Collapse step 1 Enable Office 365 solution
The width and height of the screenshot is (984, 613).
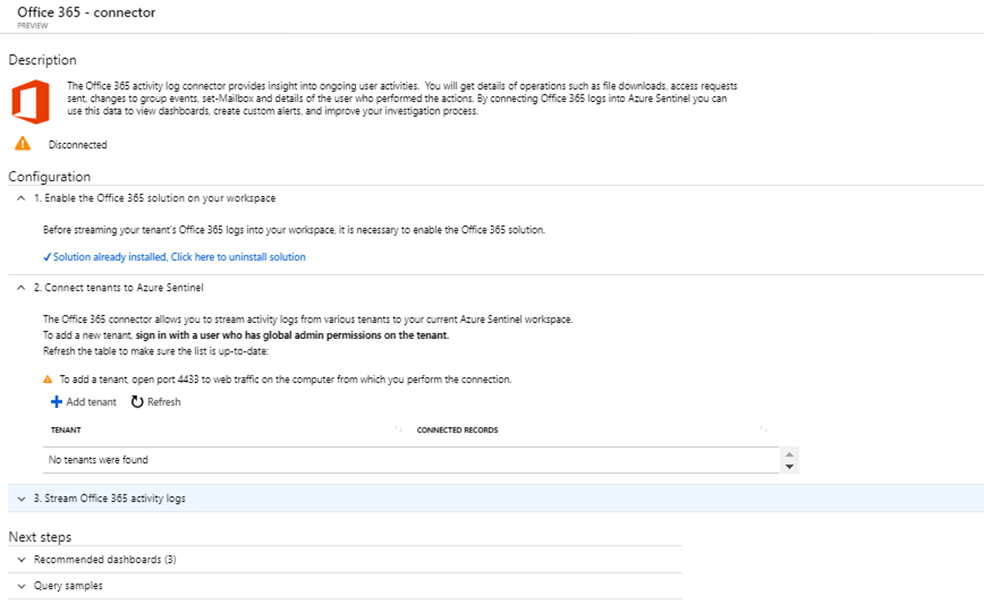tap(21, 198)
